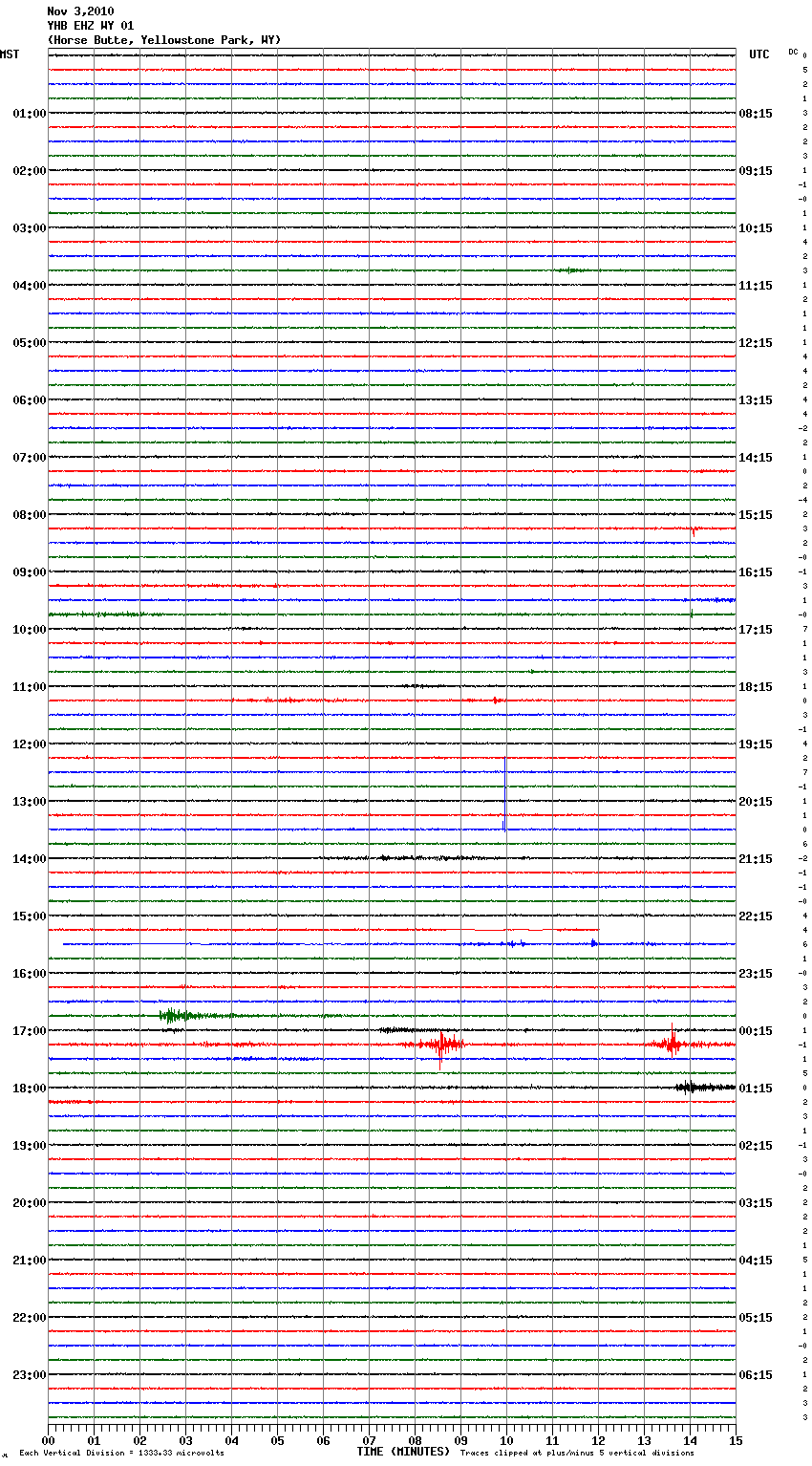Click the 10:15 UTC time label
The height and width of the screenshot is (1466, 812).
756,228
